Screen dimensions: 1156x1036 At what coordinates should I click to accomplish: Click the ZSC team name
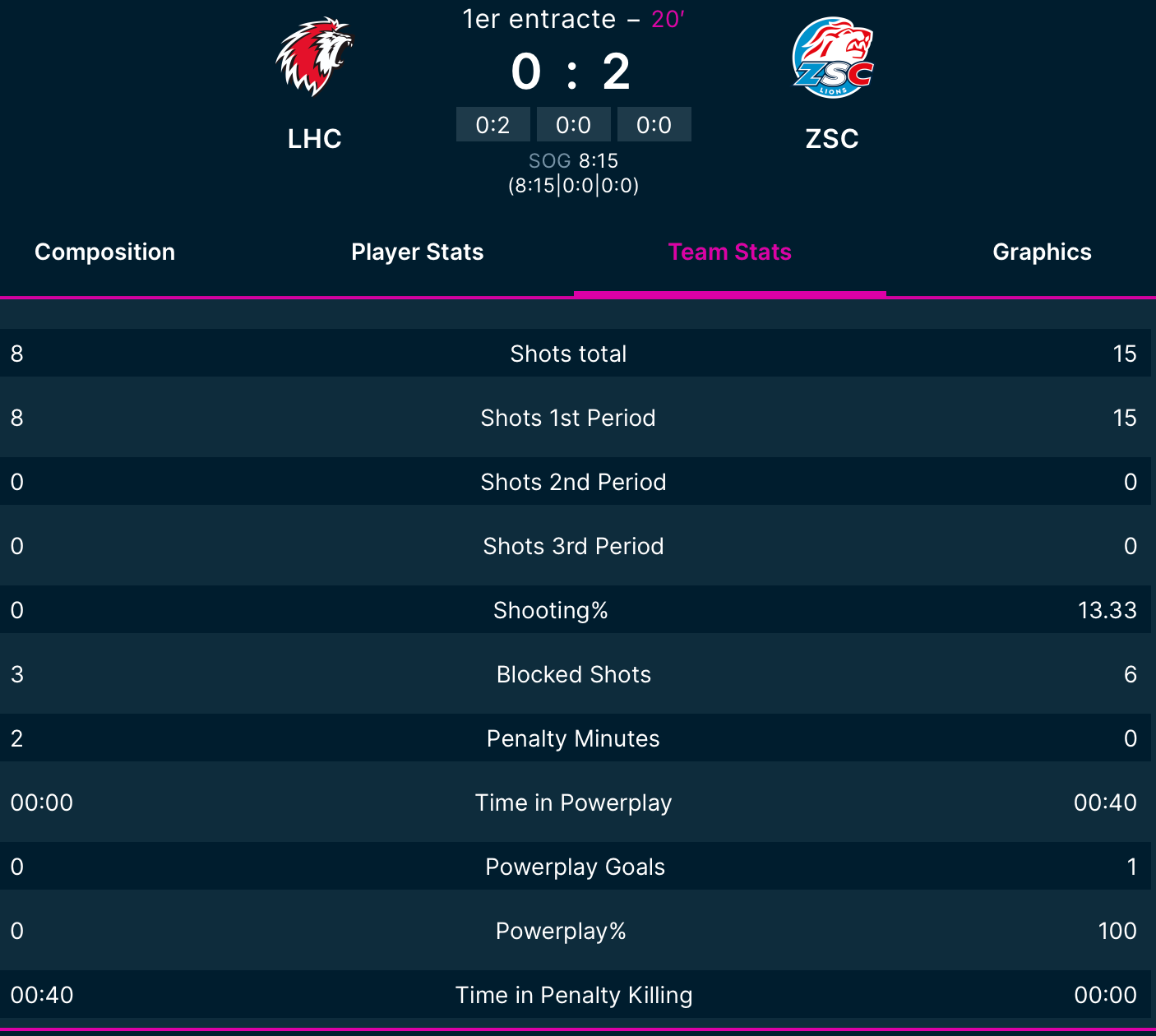[832, 139]
